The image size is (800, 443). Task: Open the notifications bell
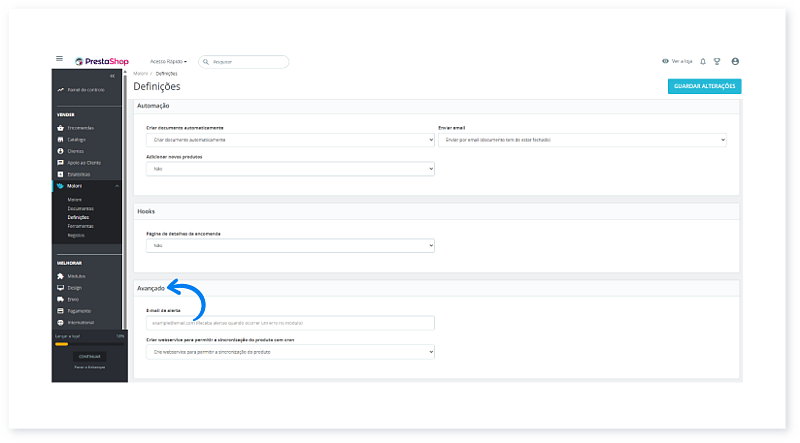[x=703, y=61]
